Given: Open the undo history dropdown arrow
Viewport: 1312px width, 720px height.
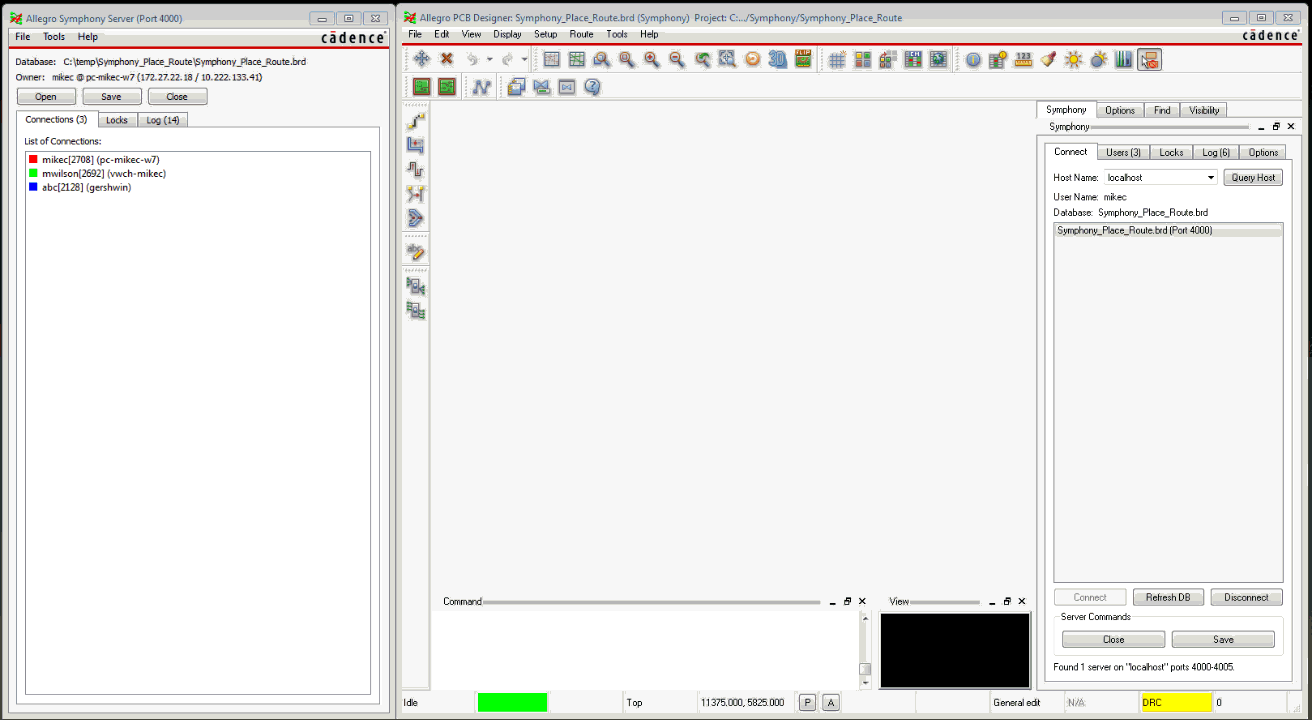Looking at the screenshot, I should [489, 60].
